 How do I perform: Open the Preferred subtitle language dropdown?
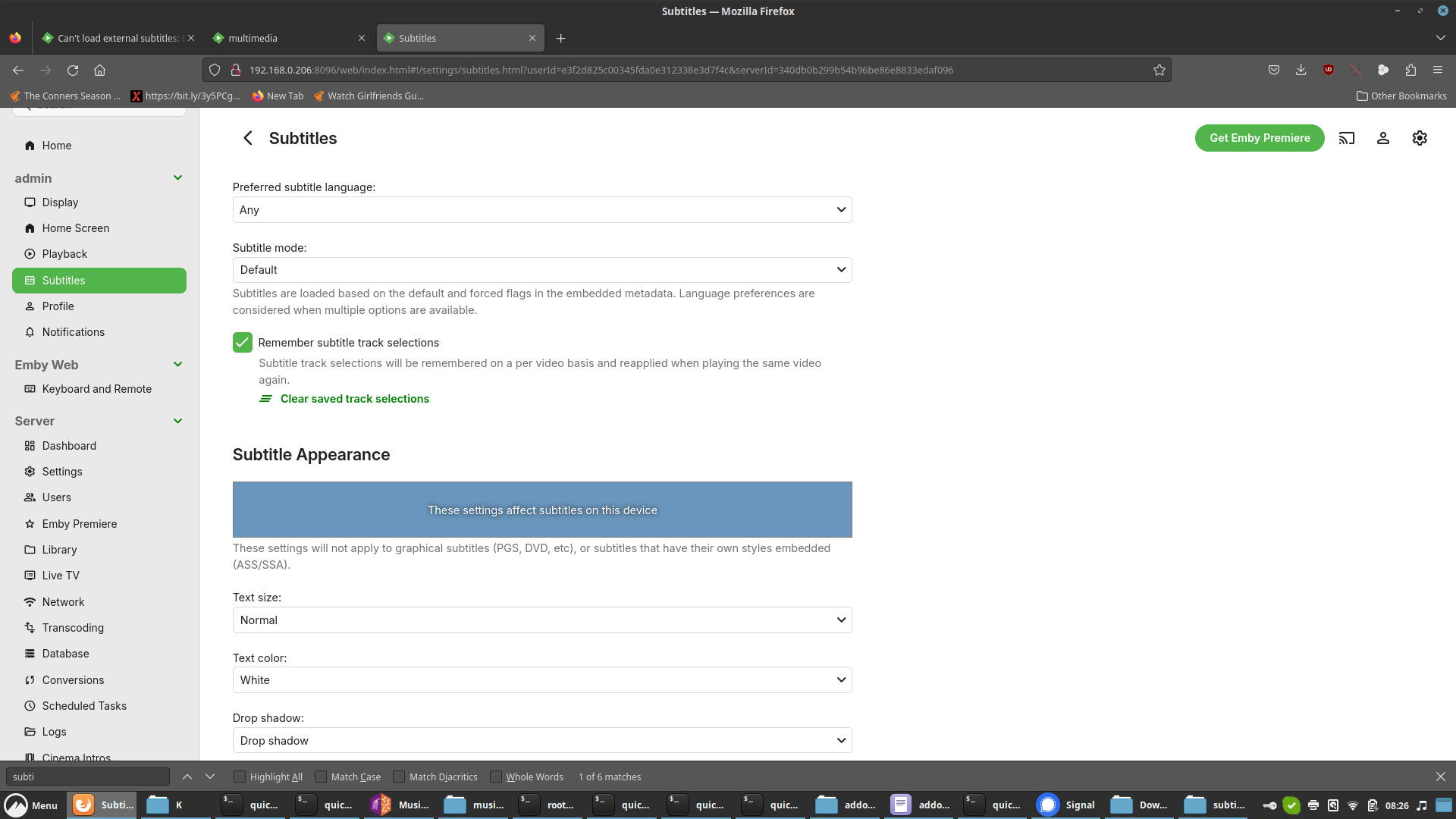tap(541, 210)
